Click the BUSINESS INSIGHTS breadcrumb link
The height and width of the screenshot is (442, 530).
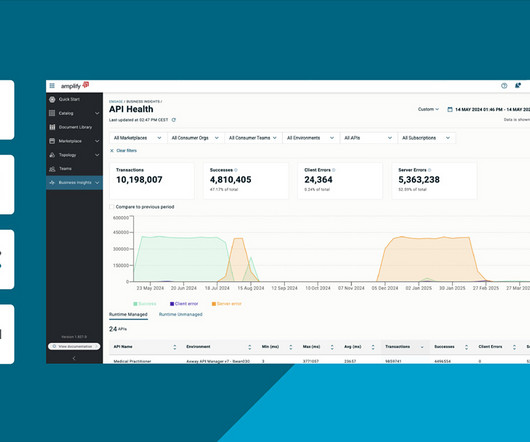coord(143,101)
